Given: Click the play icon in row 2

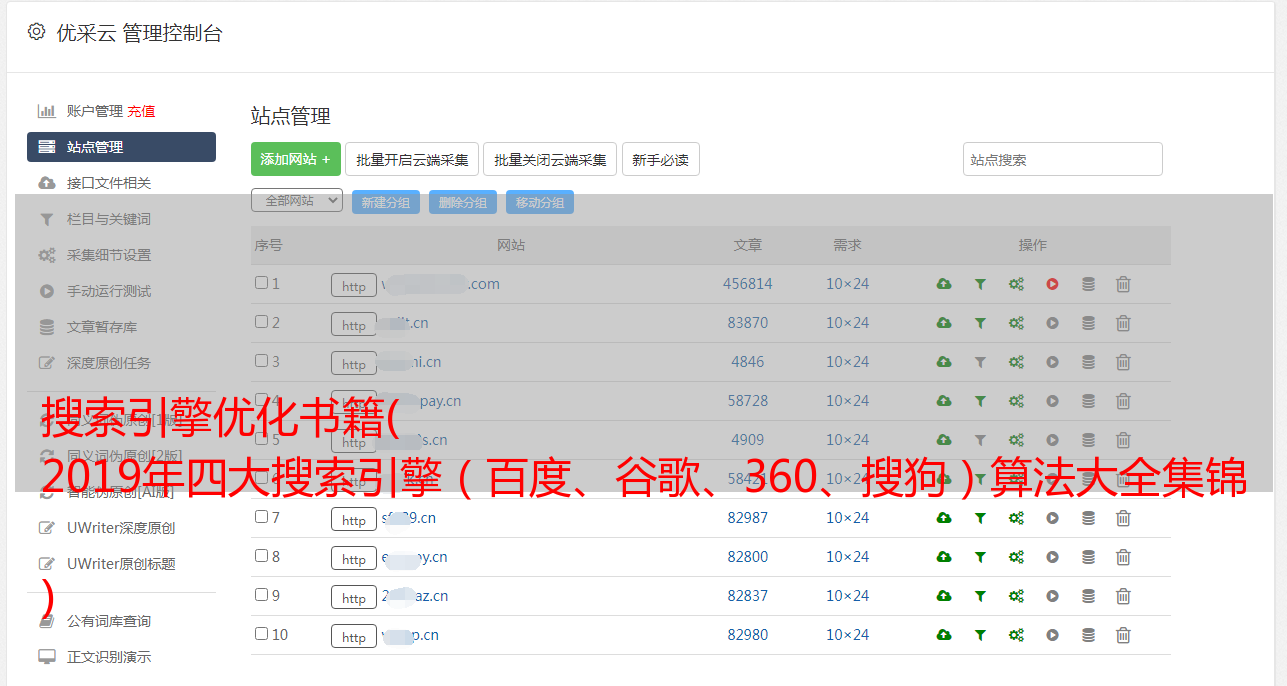Looking at the screenshot, I should pyautogui.click(x=1052, y=323).
